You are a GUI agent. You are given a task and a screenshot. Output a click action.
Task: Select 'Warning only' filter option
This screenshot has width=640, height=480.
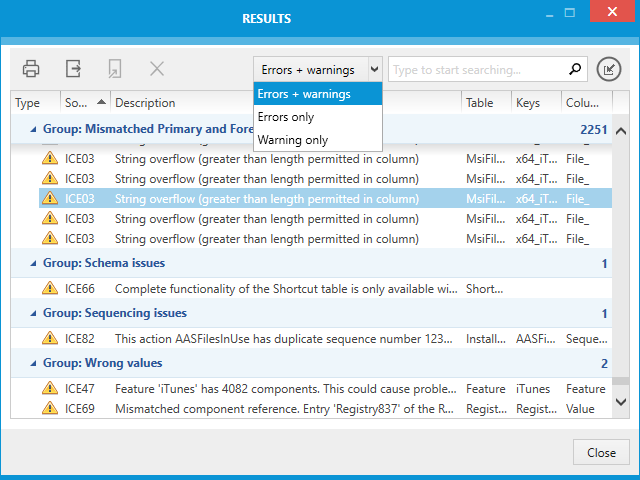(x=292, y=140)
